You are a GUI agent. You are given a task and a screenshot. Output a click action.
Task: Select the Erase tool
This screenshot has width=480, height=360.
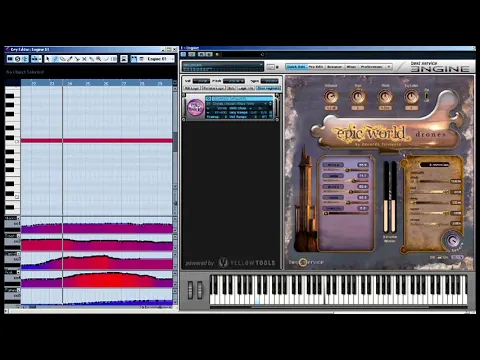point(62,59)
